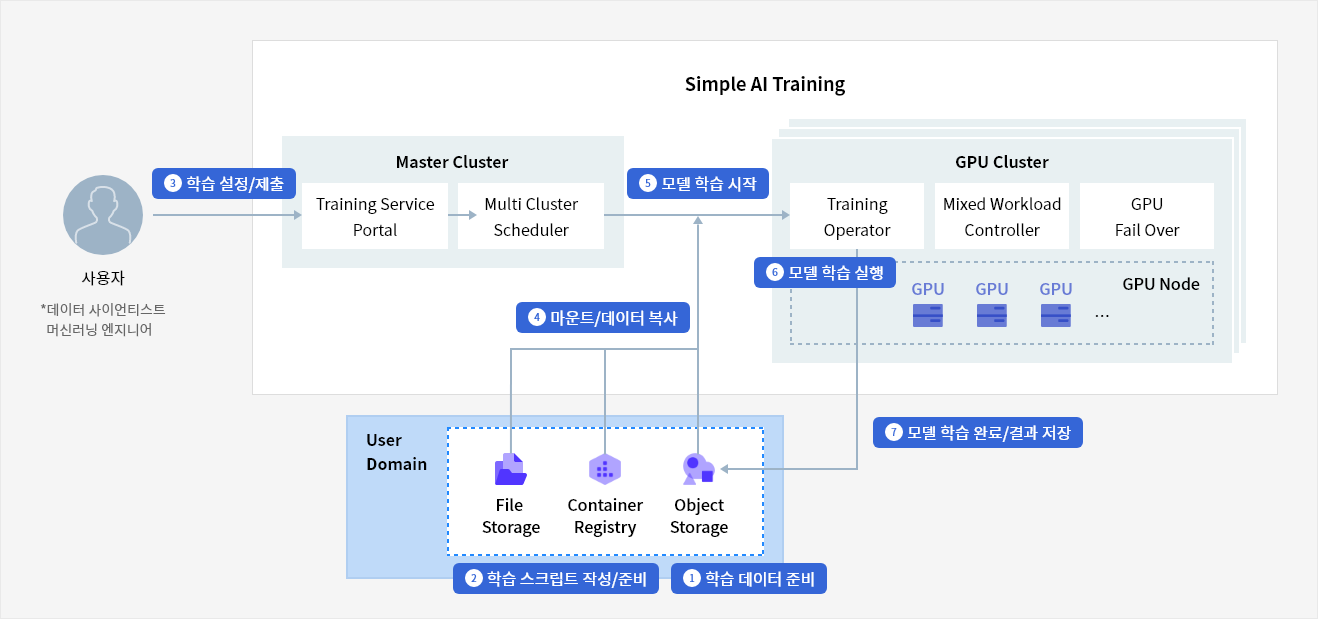Click the middle GPU server icon
Screen dimensions: 1318x619
pyautogui.click(x=992, y=317)
